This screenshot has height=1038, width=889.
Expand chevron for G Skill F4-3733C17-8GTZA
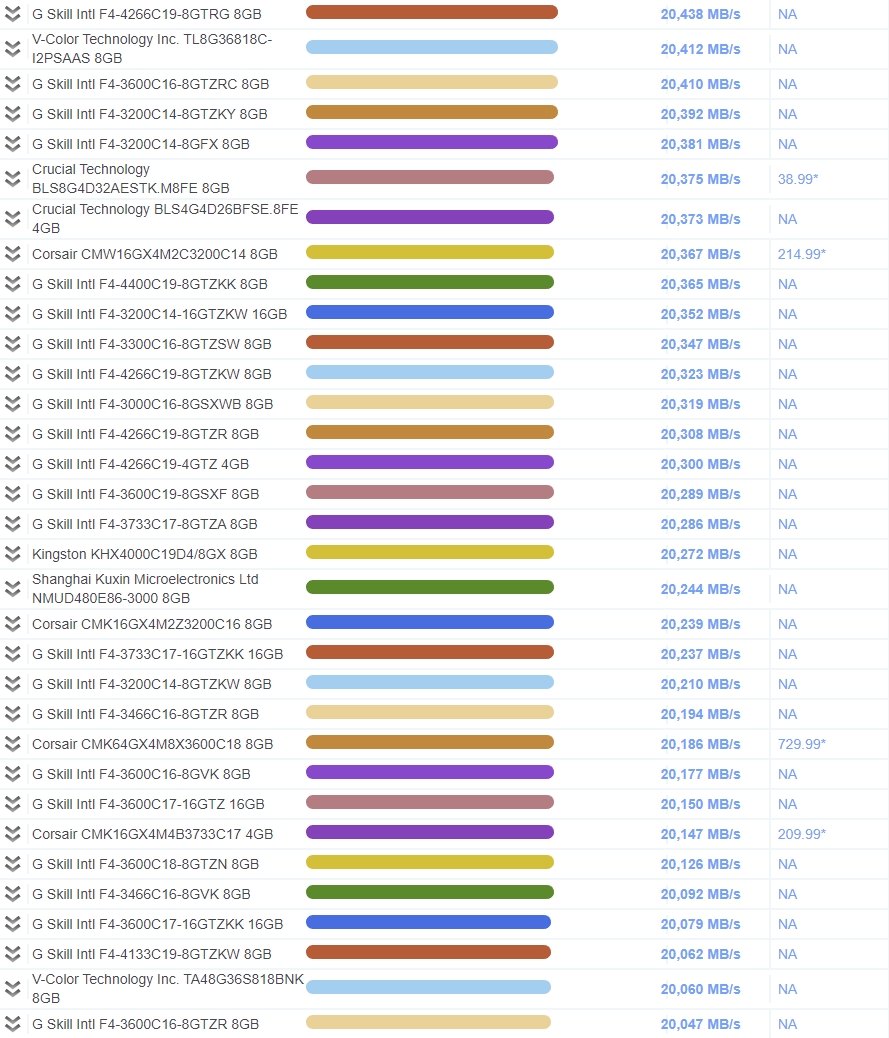[13, 524]
